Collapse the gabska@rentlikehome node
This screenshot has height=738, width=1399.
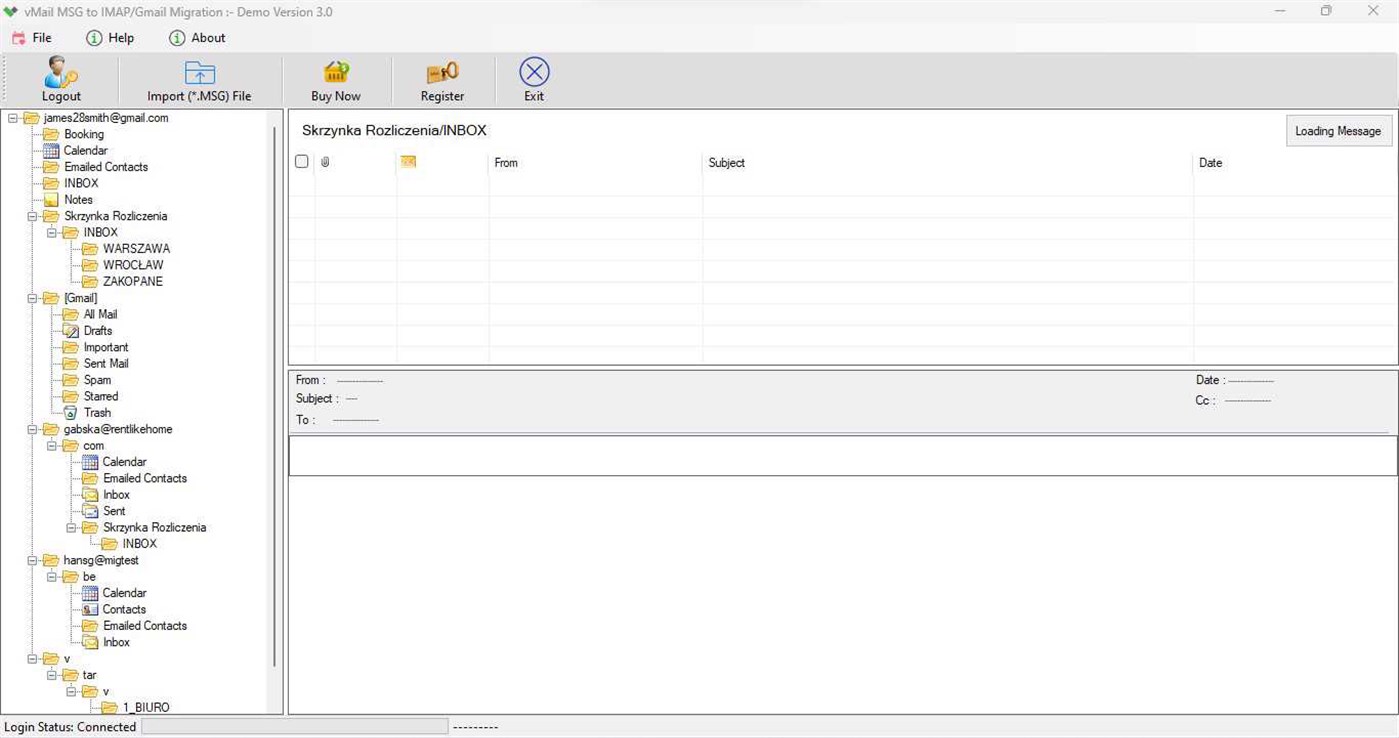coord(32,430)
